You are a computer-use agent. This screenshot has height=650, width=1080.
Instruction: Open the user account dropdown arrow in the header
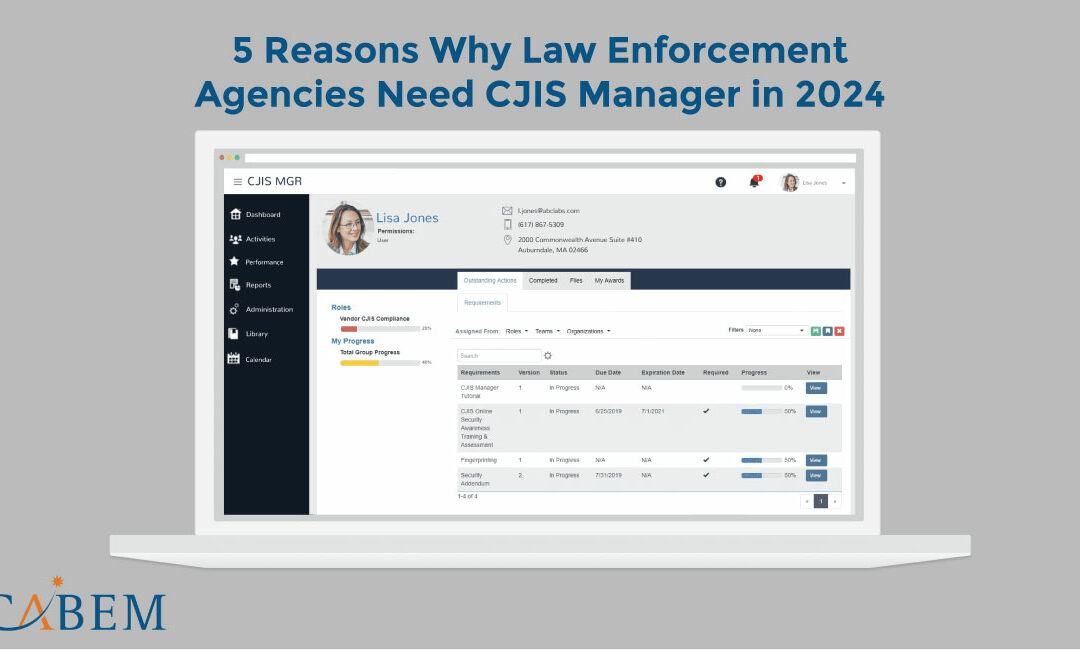point(844,183)
